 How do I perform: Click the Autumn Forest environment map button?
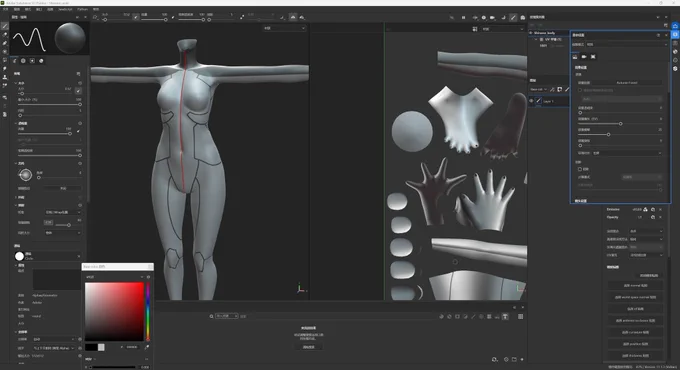[627, 82]
